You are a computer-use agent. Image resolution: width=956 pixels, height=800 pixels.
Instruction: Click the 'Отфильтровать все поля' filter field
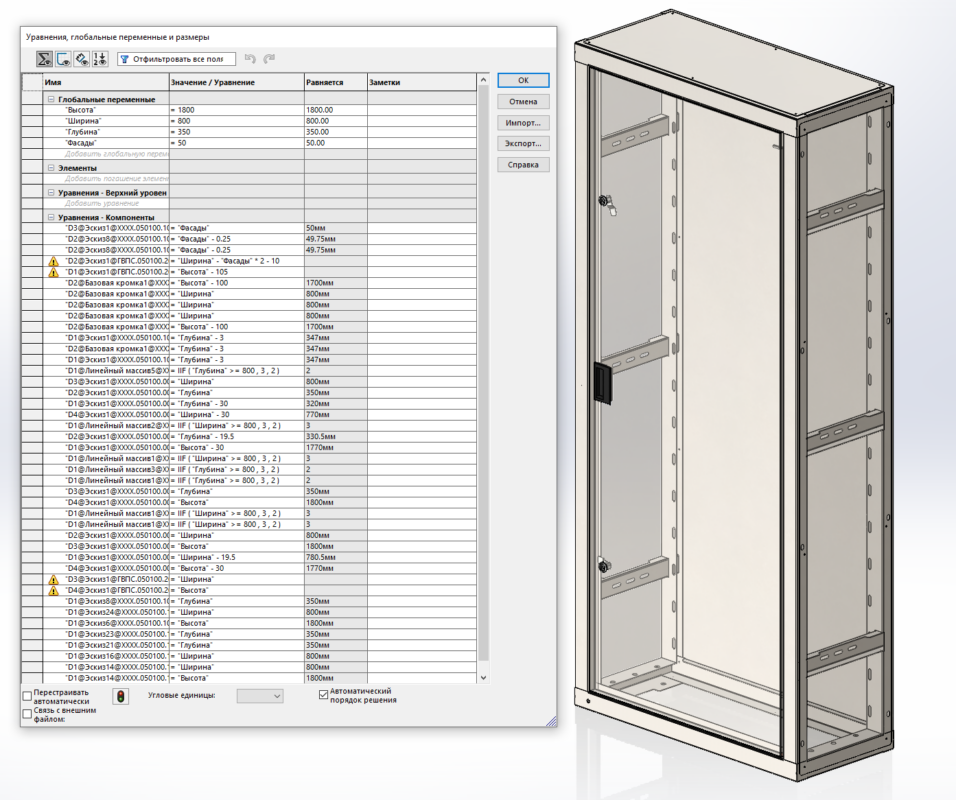pos(176,59)
